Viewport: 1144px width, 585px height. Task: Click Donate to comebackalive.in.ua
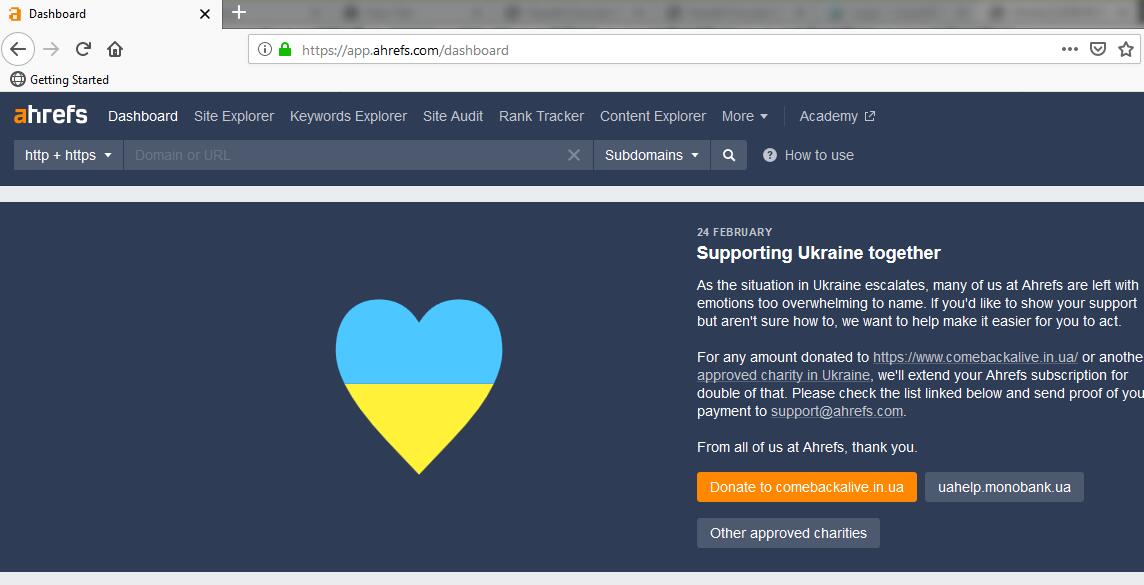806,487
